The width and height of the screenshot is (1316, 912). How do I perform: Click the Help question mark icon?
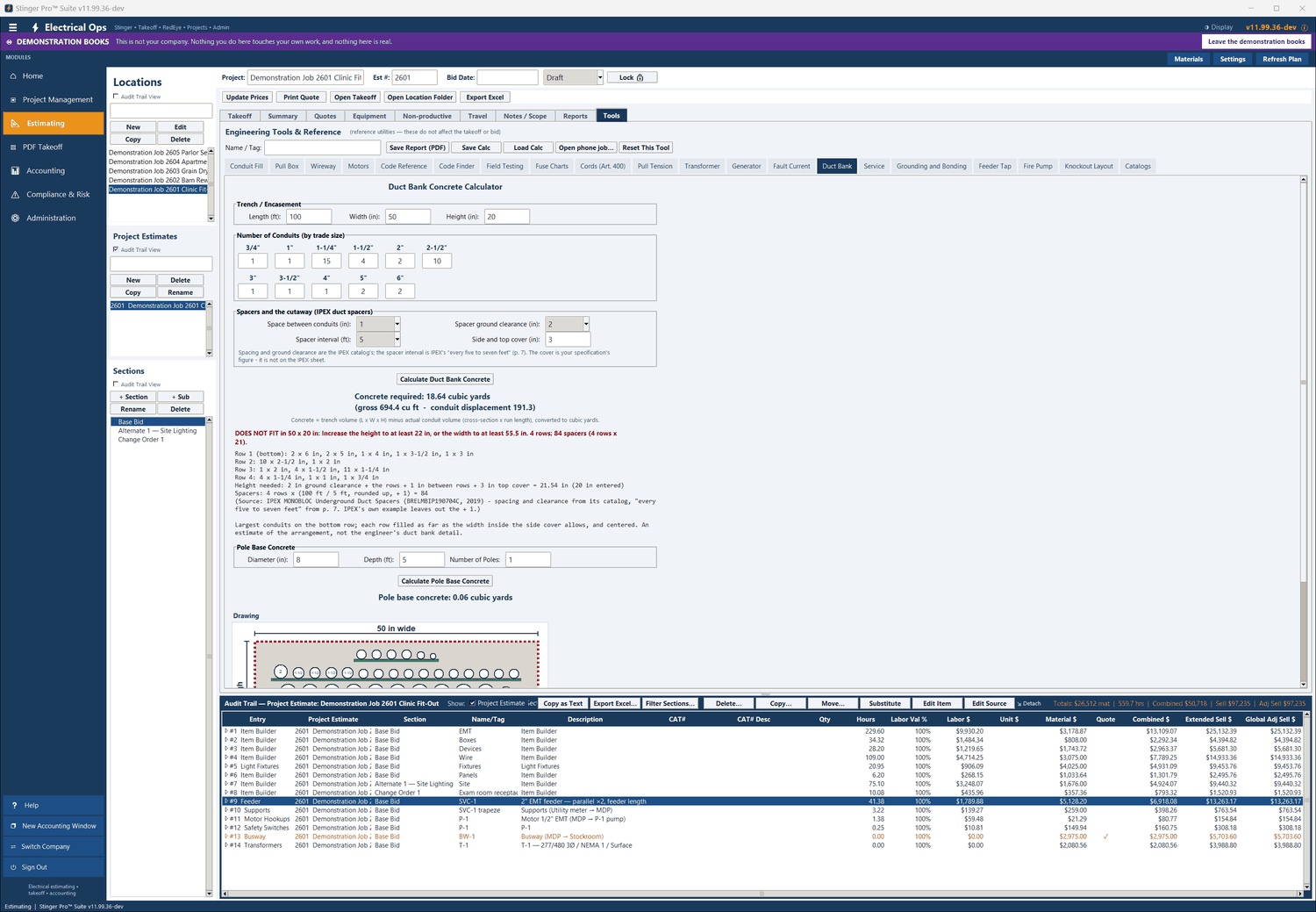pos(14,806)
